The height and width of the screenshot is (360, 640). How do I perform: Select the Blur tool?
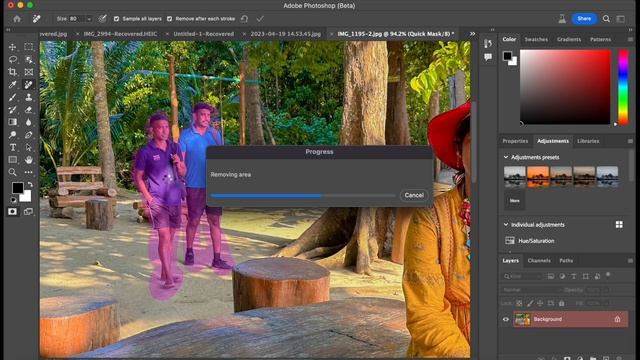(x=29, y=122)
